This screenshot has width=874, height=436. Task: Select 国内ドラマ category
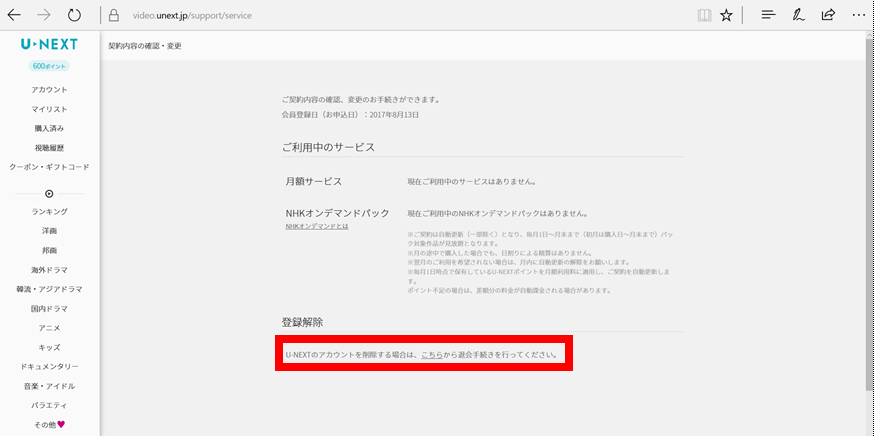[49, 308]
